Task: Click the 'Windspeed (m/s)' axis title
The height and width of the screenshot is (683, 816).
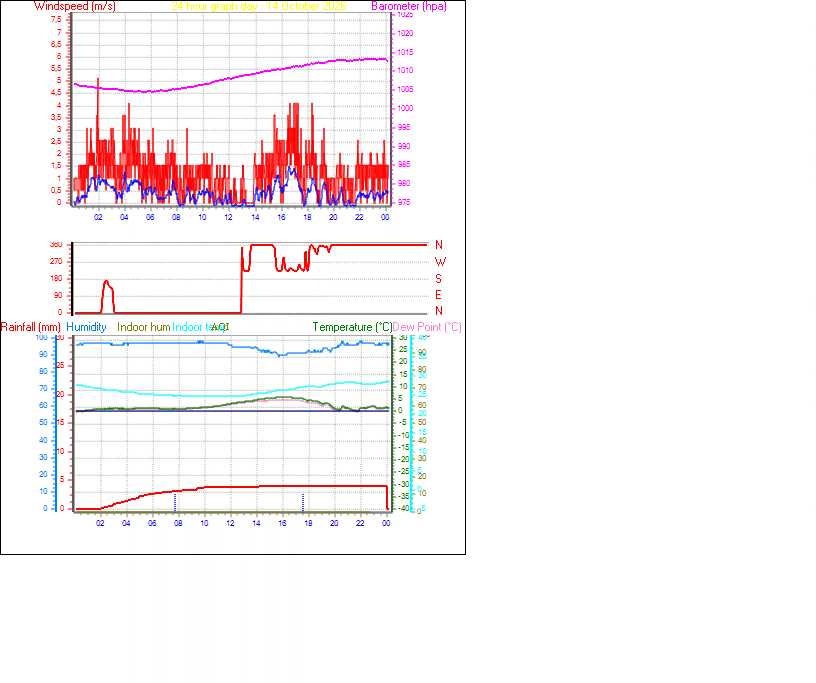Action: point(75,6)
